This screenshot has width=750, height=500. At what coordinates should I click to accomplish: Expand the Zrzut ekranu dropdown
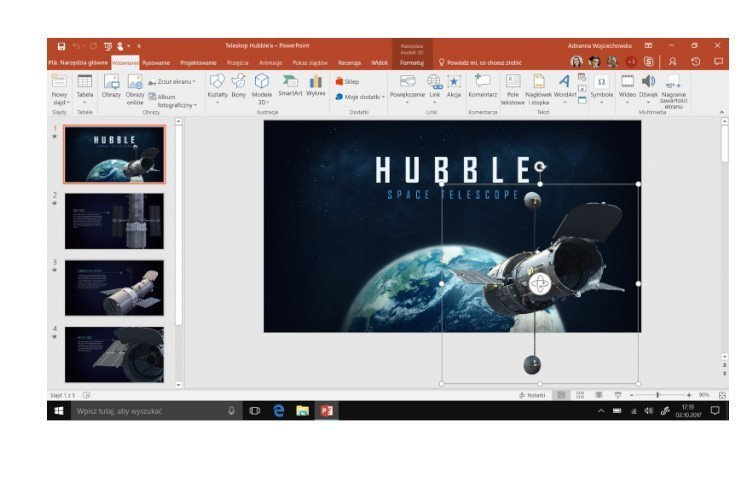tap(172, 81)
